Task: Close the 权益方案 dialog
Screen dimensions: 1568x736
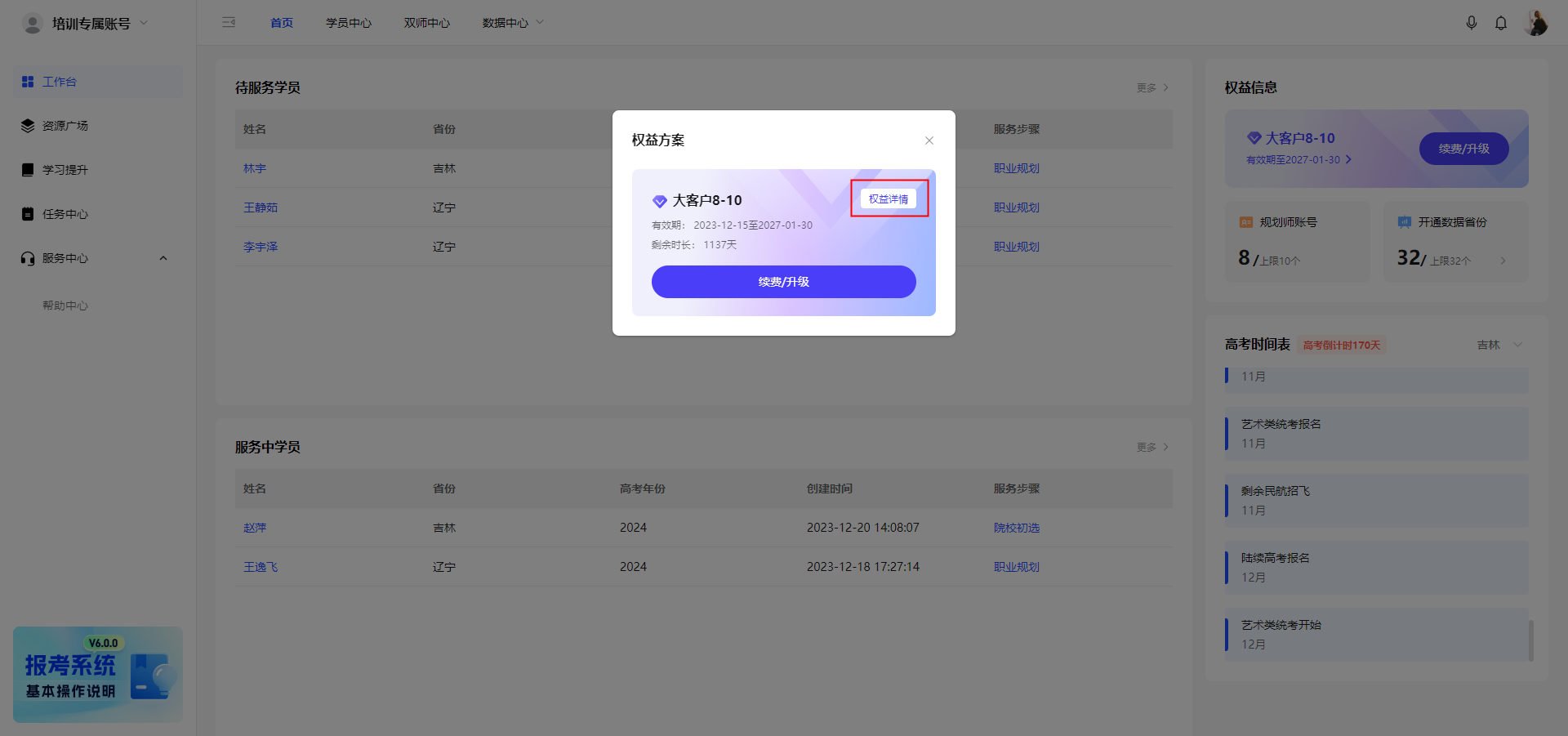Action: [929, 140]
